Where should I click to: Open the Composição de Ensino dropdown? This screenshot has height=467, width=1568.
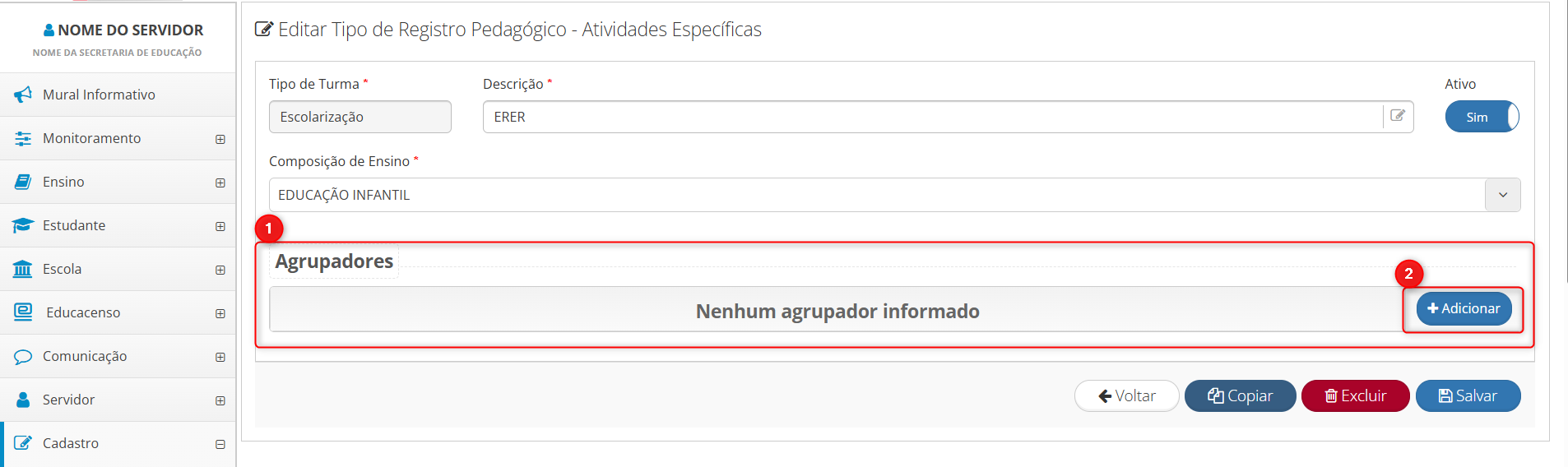point(1502,195)
